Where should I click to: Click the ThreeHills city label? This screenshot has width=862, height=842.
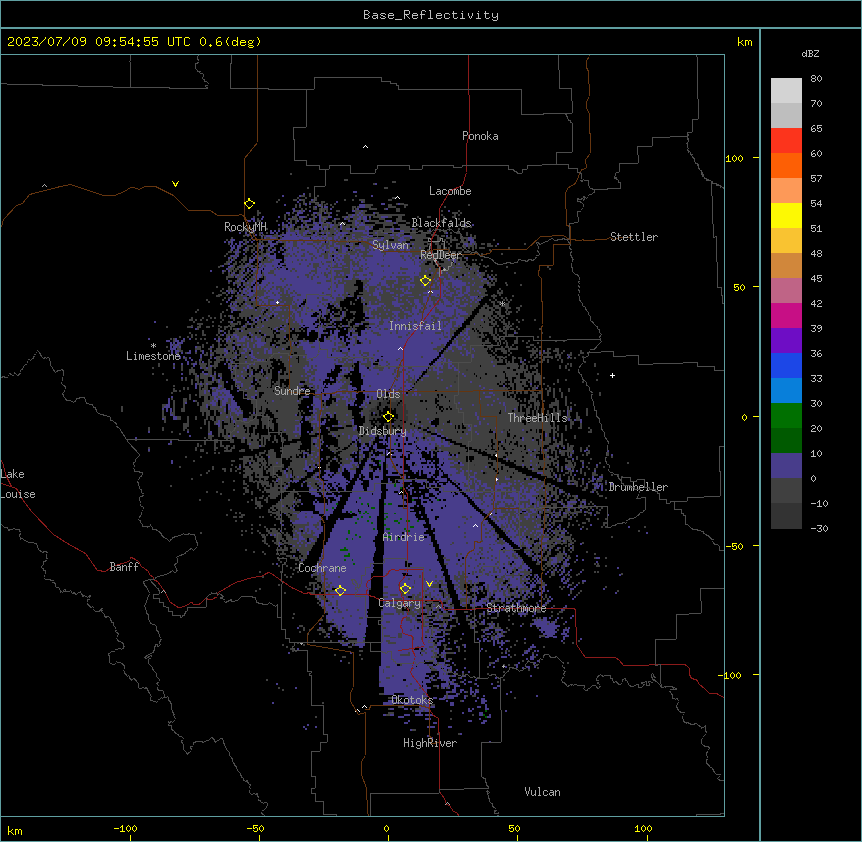click(537, 418)
